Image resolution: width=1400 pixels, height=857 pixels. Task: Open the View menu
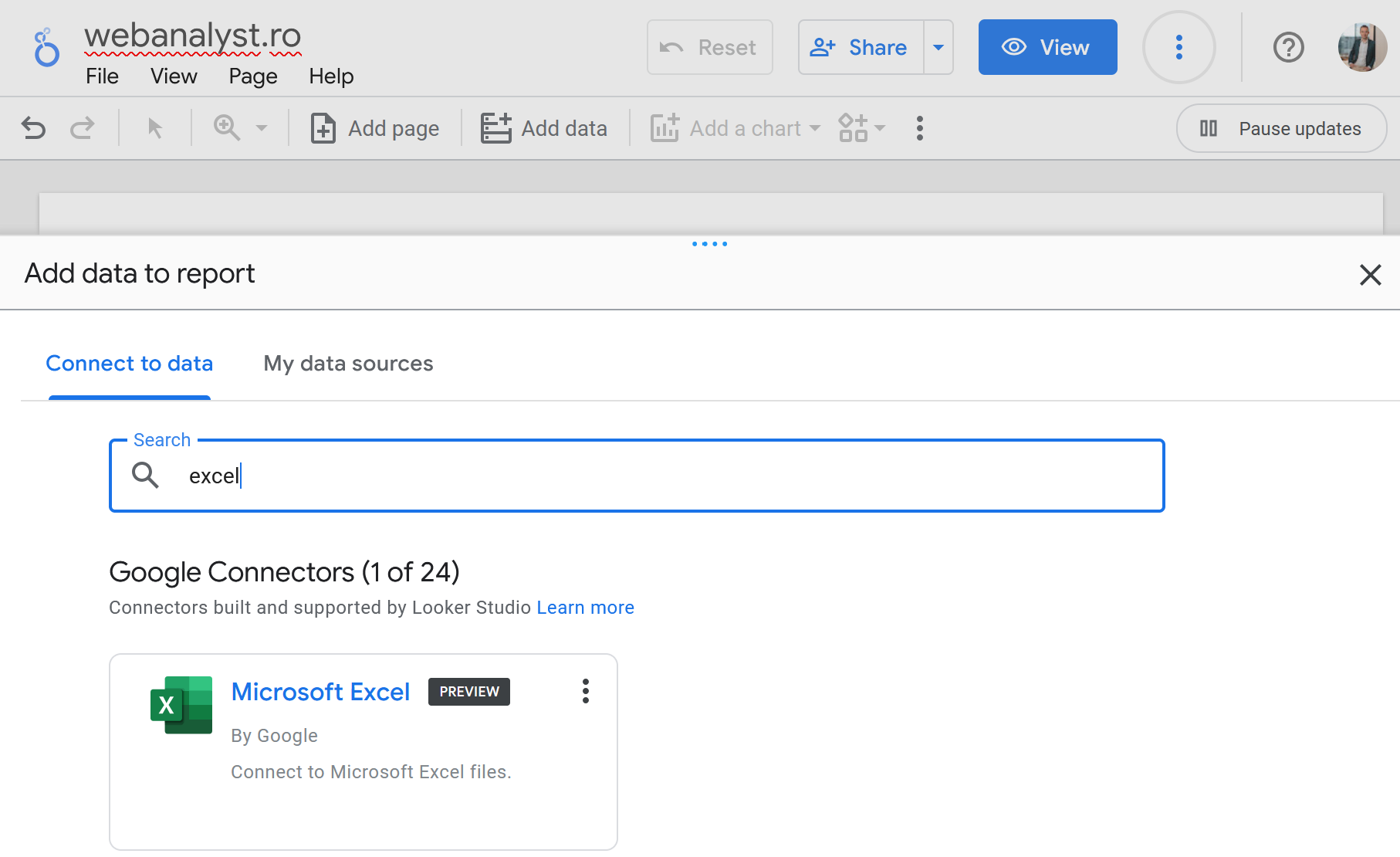174,76
